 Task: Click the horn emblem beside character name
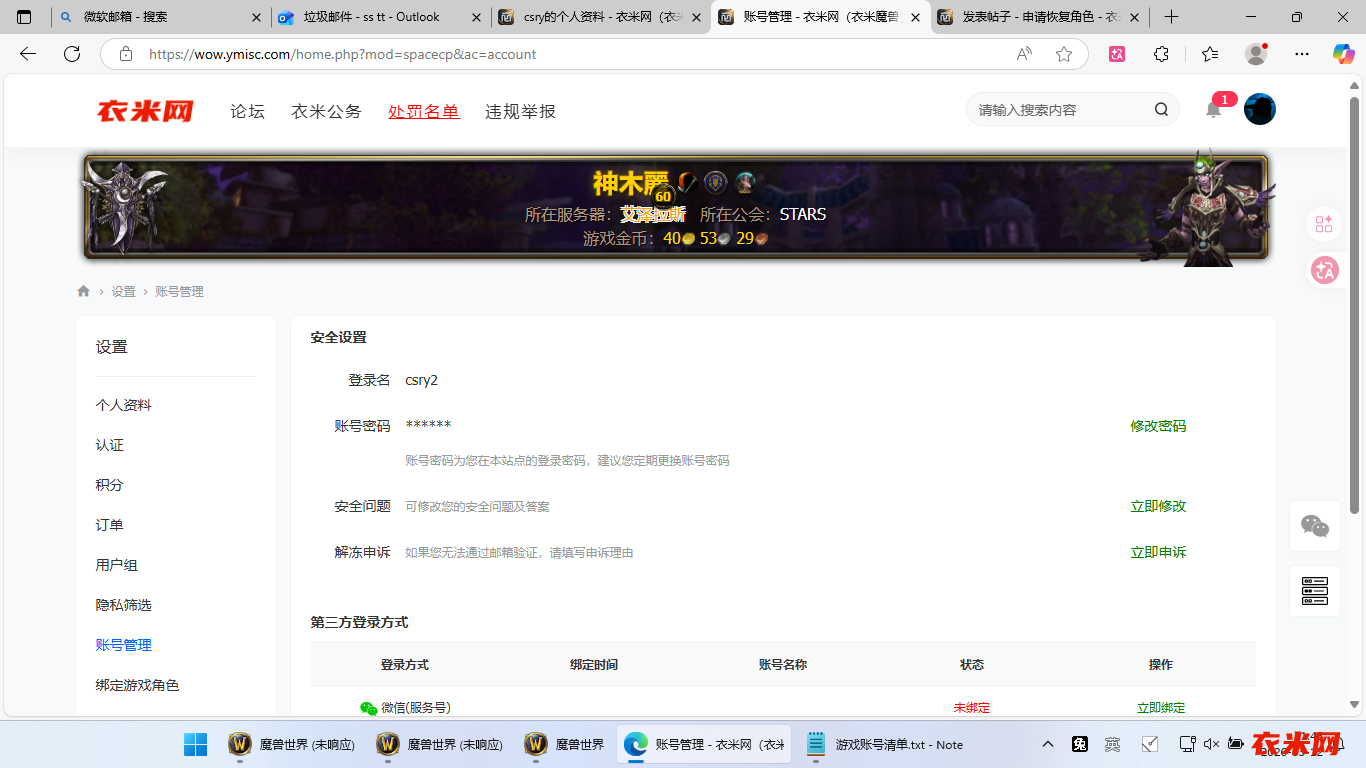pos(687,182)
